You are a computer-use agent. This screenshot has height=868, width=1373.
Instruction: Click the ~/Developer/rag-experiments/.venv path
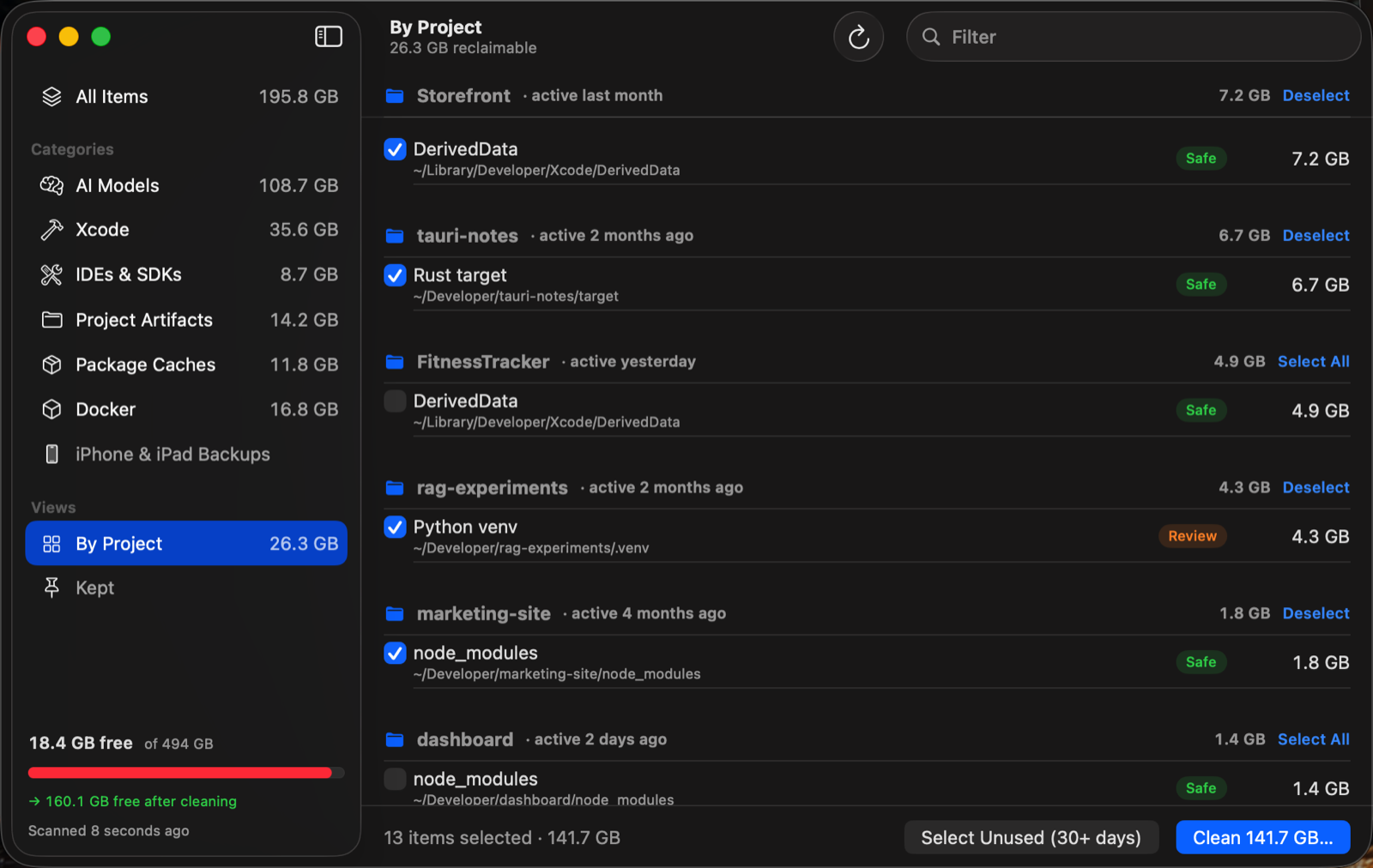point(531,548)
